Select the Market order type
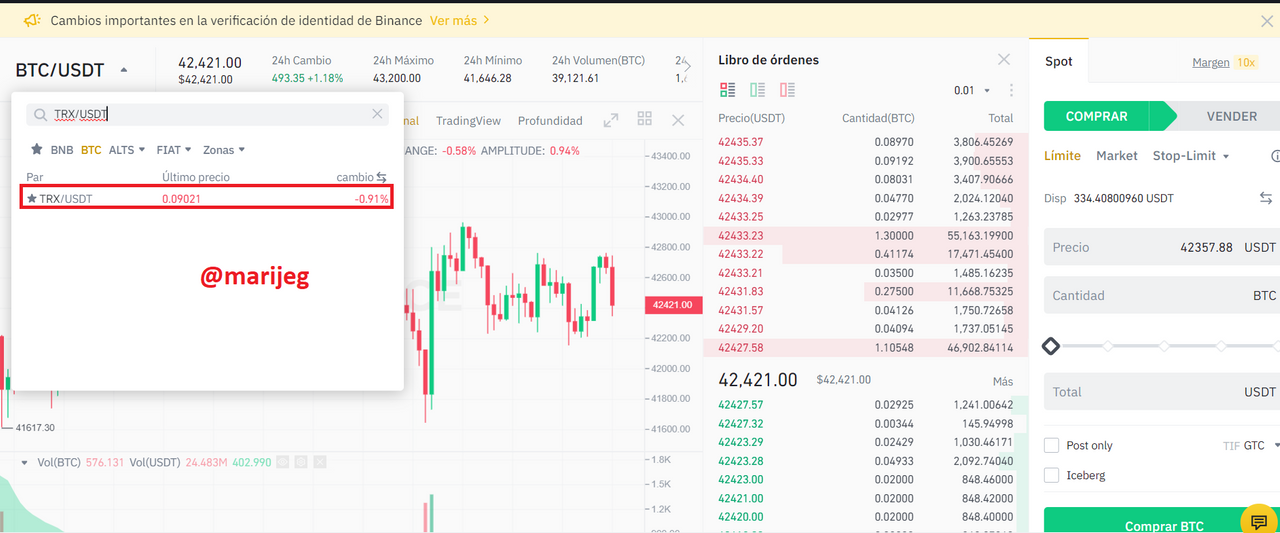The height and width of the screenshot is (533, 1280). (x=1117, y=156)
